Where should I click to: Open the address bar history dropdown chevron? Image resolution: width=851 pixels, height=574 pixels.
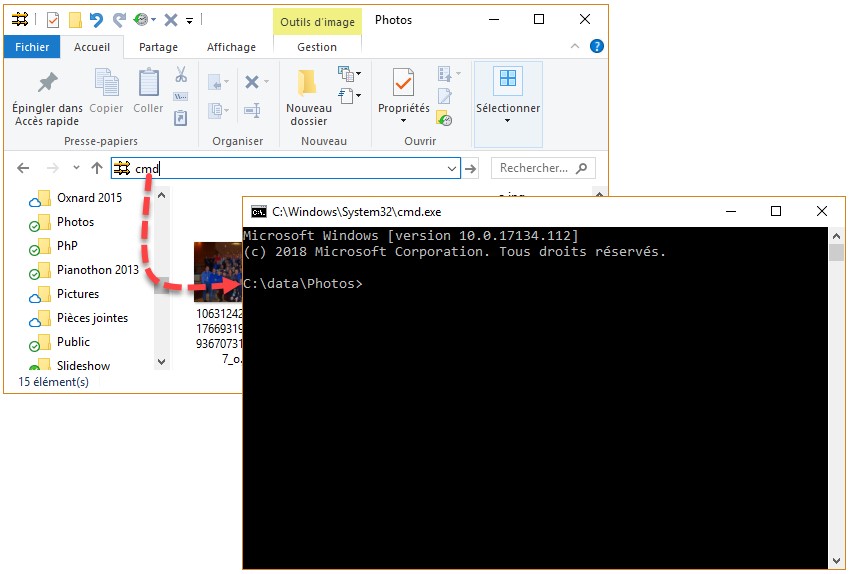(x=452, y=168)
